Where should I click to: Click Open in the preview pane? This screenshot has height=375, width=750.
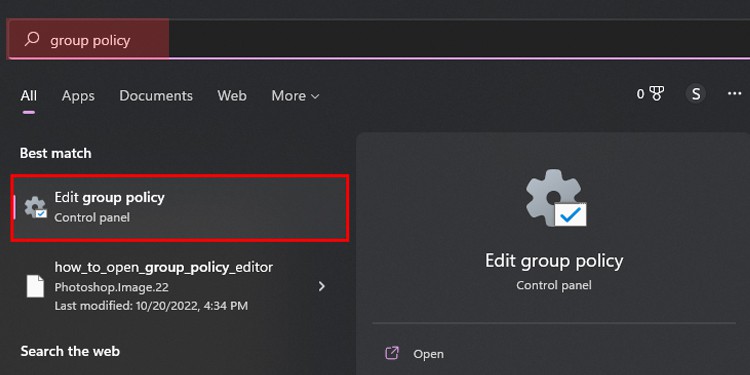(x=428, y=354)
